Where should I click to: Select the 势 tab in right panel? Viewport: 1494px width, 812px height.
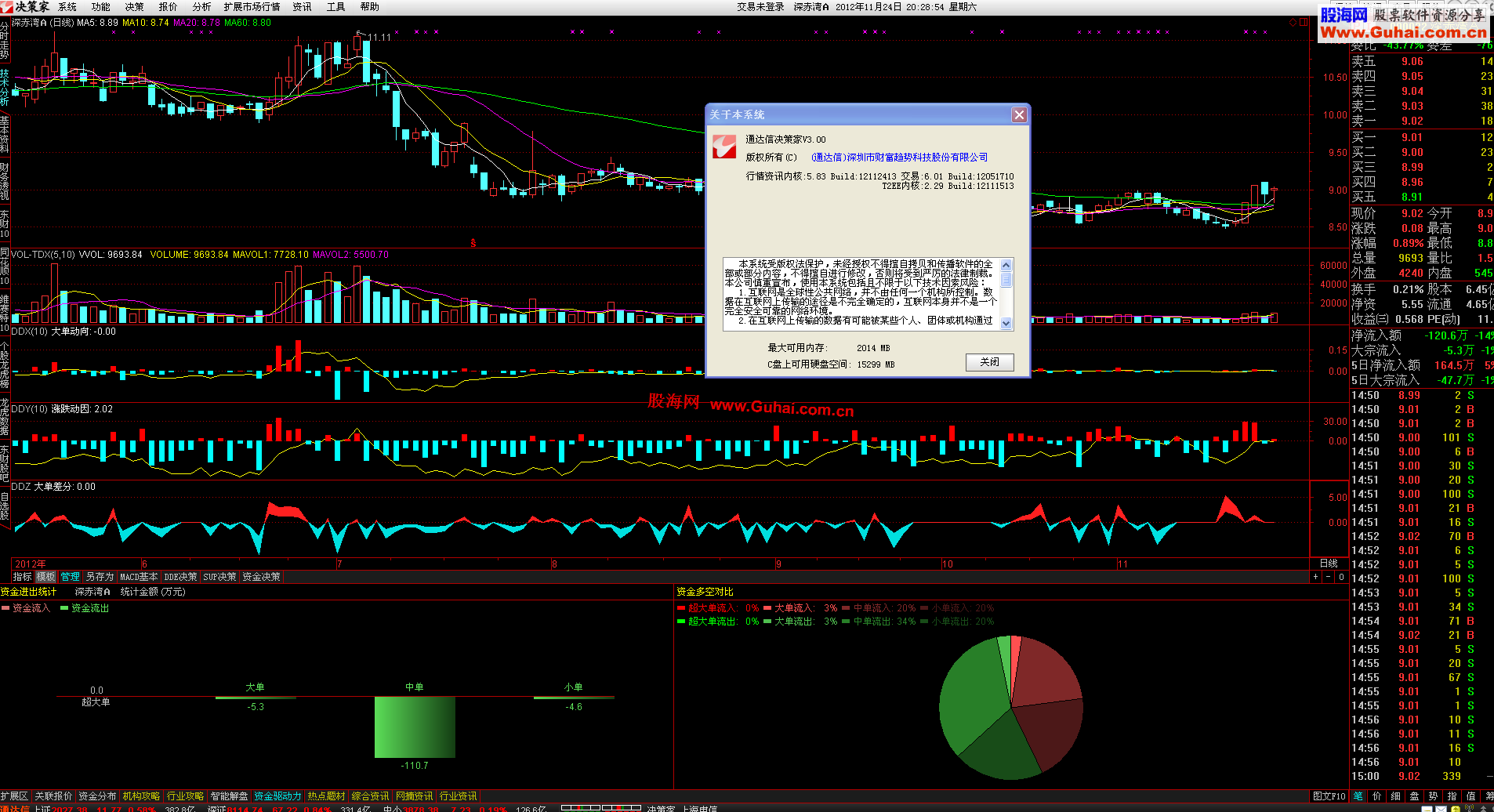click(1434, 796)
